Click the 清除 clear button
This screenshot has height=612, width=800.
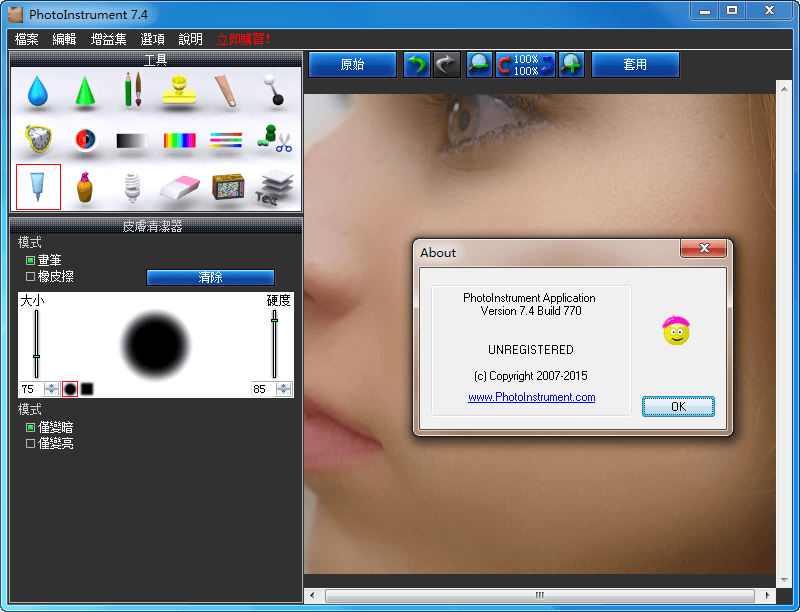[x=210, y=277]
